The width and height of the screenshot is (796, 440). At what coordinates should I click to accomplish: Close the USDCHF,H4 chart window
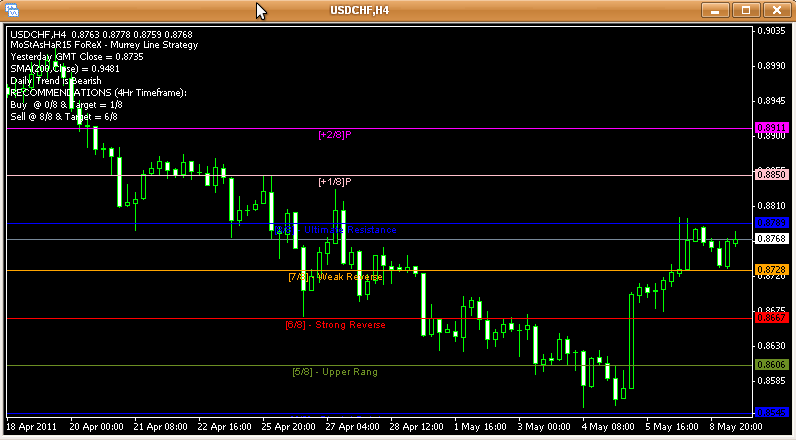click(774, 10)
